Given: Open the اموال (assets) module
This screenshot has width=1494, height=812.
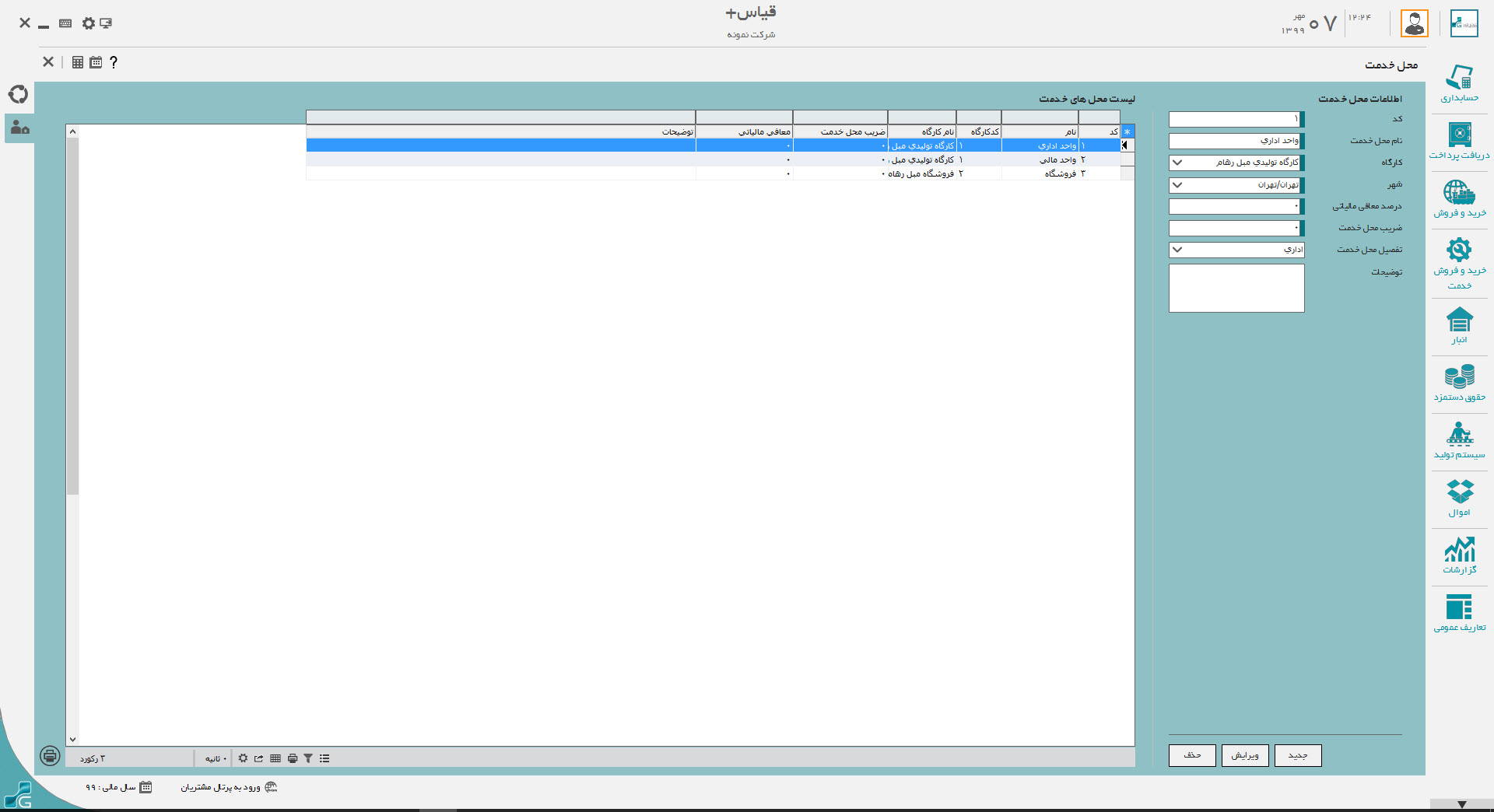Looking at the screenshot, I should tap(1459, 498).
